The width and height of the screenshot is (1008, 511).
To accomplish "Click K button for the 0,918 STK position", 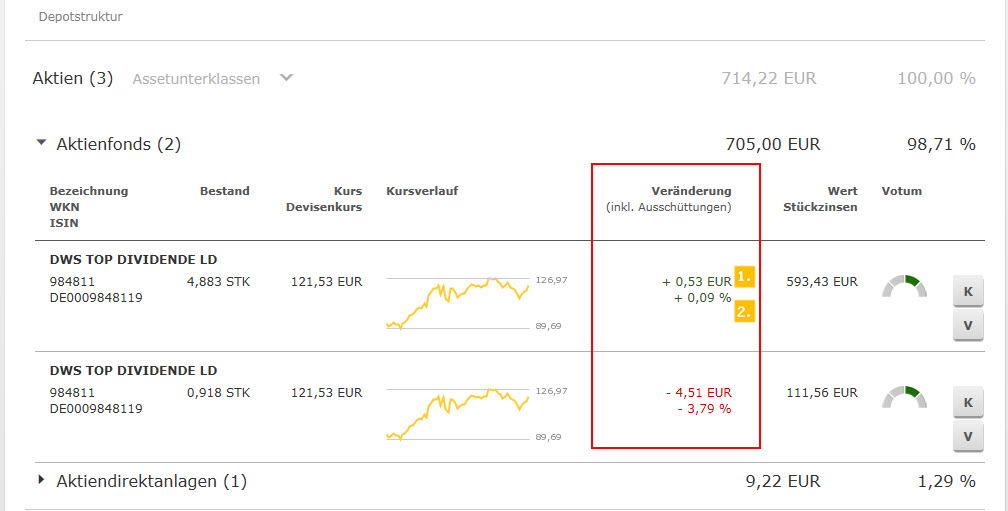I will click(967, 402).
